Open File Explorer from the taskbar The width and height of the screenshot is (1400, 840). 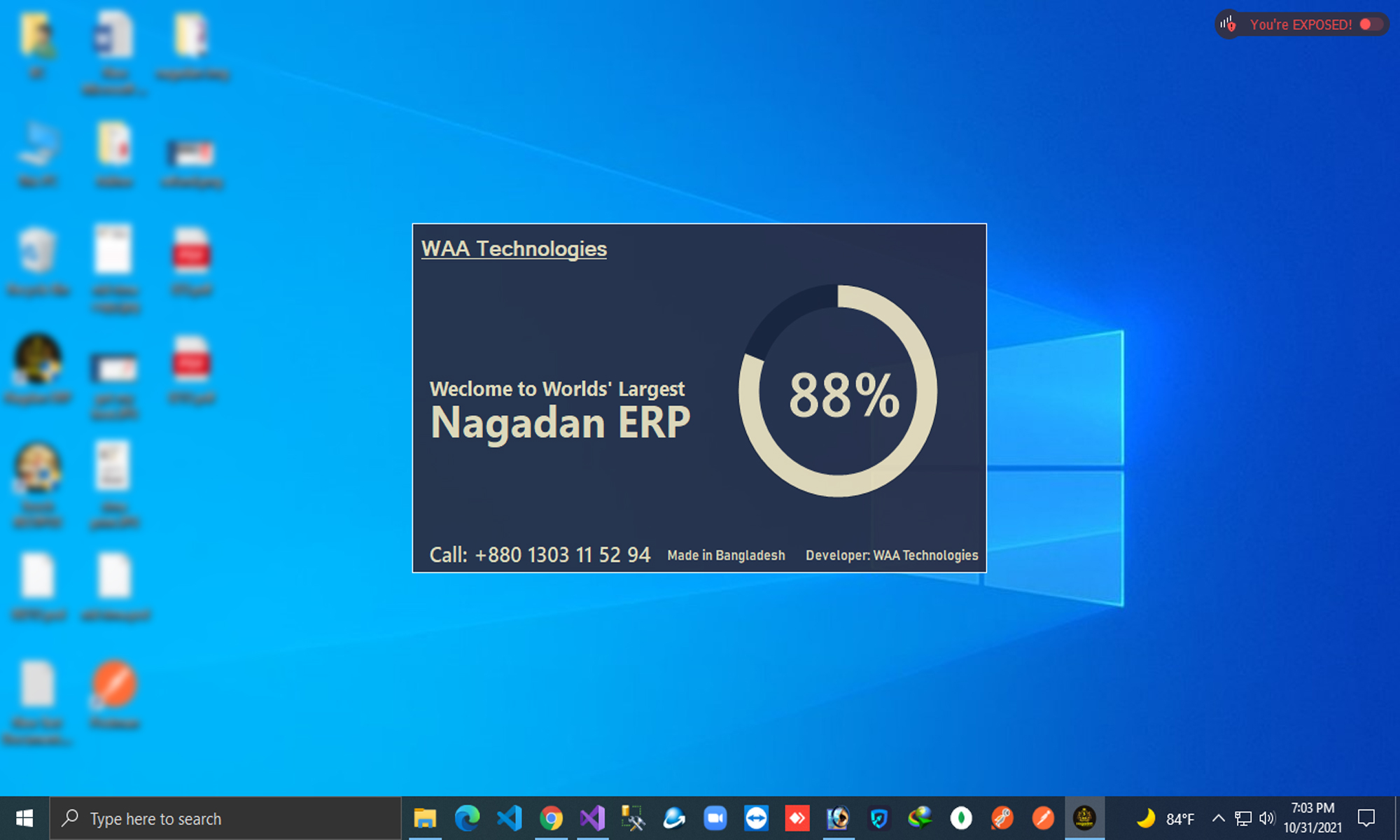[x=424, y=818]
